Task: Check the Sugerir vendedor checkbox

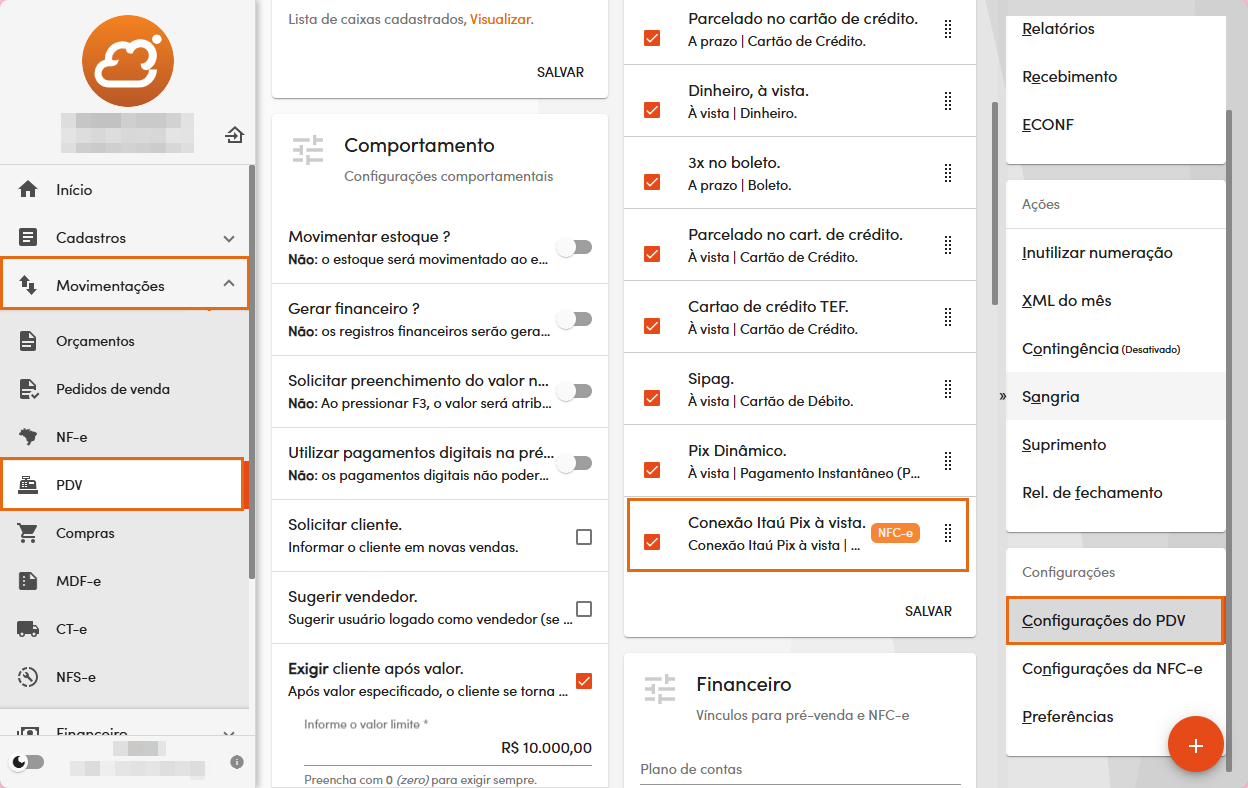Action: click(584, 609)
